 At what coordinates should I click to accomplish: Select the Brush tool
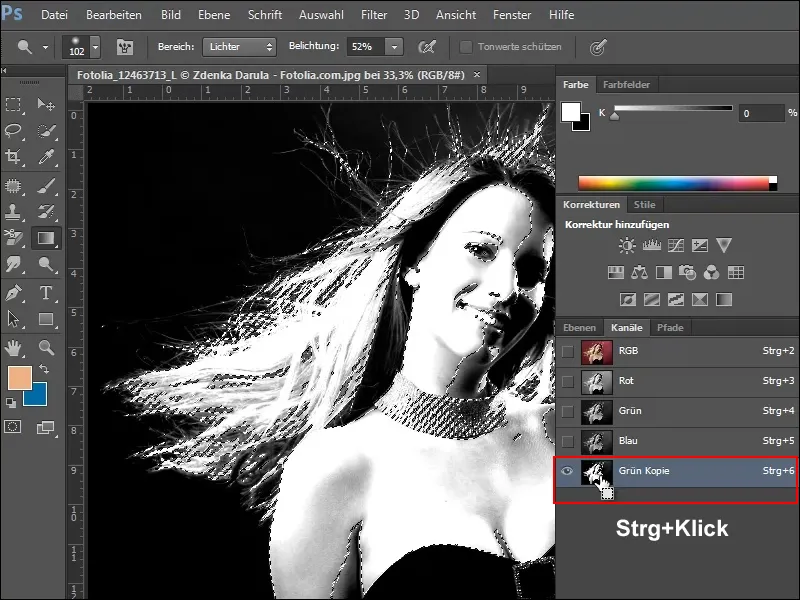46,186
